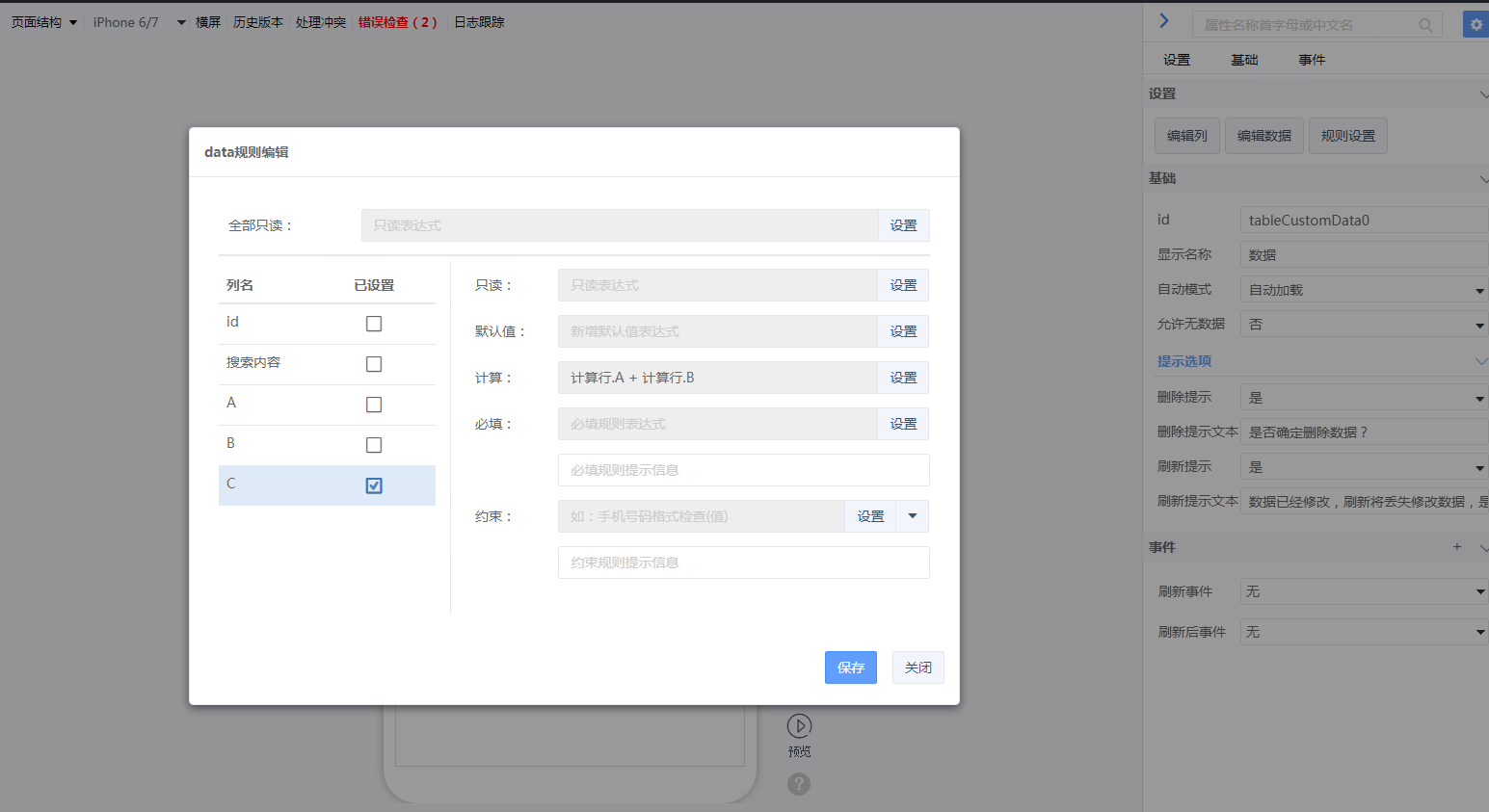Viewport: 1489px width, 812px height.
Task: Open the 约束 settings dropdown arrow
Action: 913,516
